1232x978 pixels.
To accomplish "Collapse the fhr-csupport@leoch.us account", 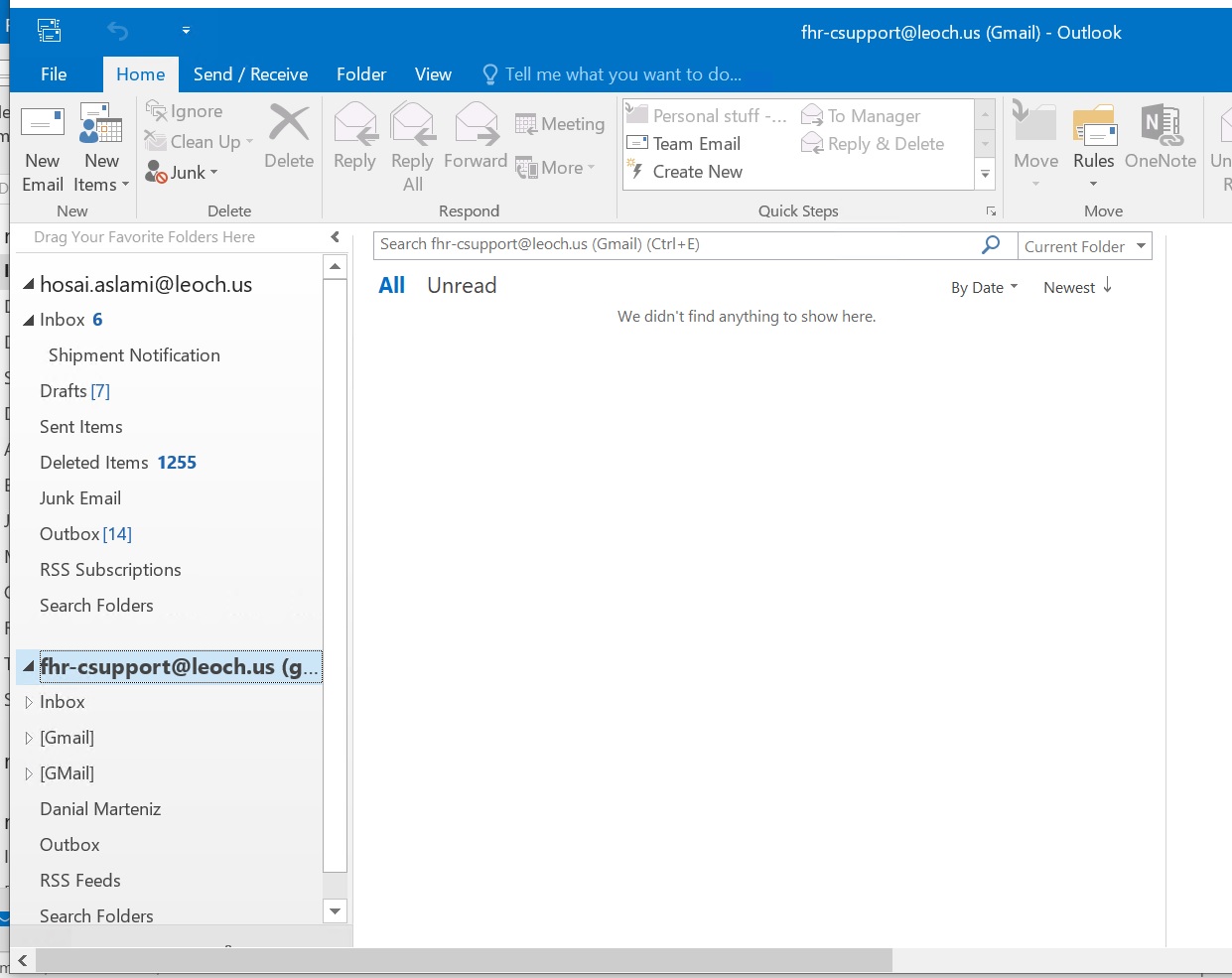I will (x=29, y=666).
